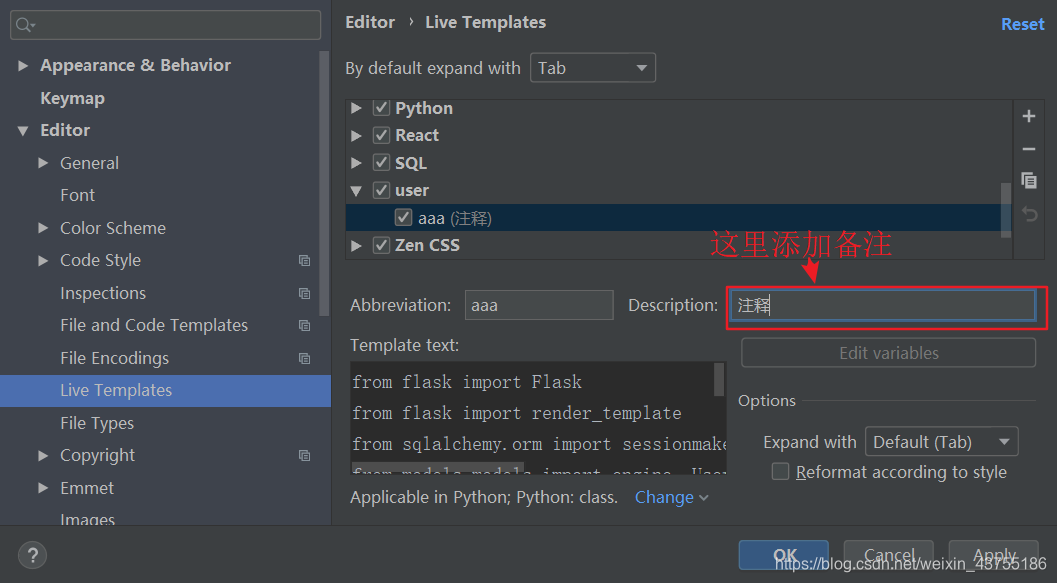
Task: Click project-level icon beside Inspections
Action: [x=305, y=293]
